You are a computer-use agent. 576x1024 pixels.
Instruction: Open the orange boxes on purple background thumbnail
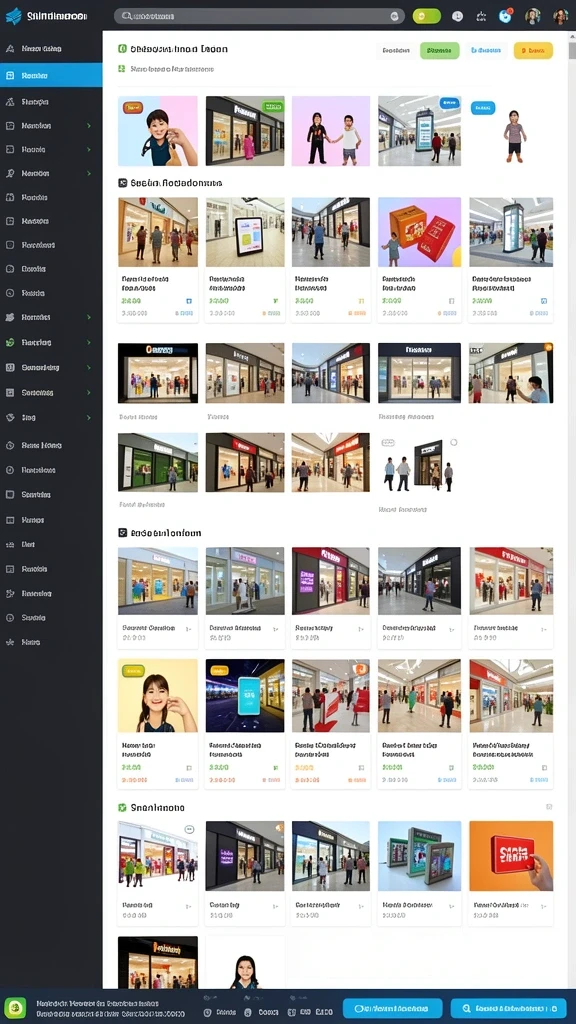pos(419,232)
